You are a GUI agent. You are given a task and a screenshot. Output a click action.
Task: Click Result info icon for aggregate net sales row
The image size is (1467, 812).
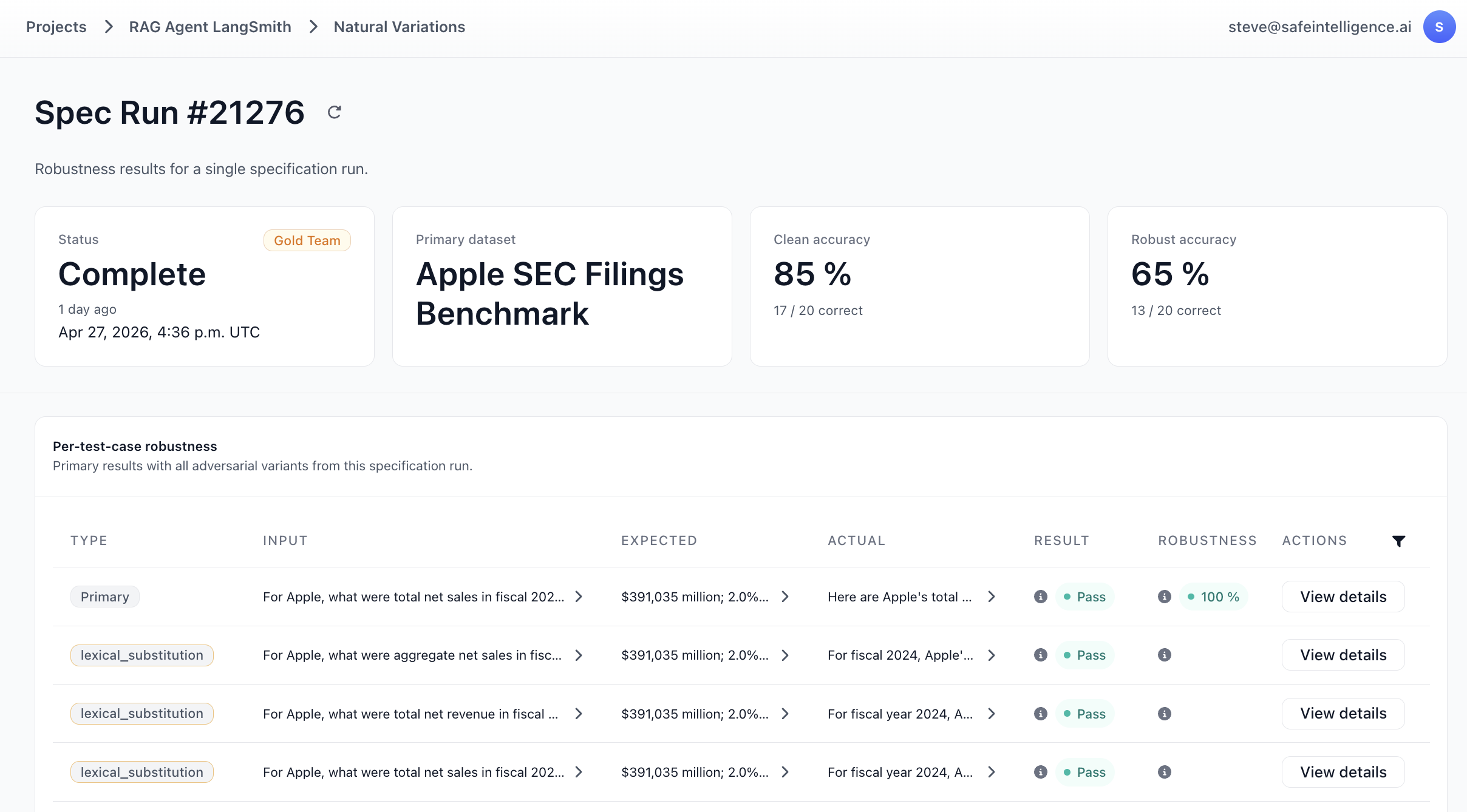(1041, 655)
